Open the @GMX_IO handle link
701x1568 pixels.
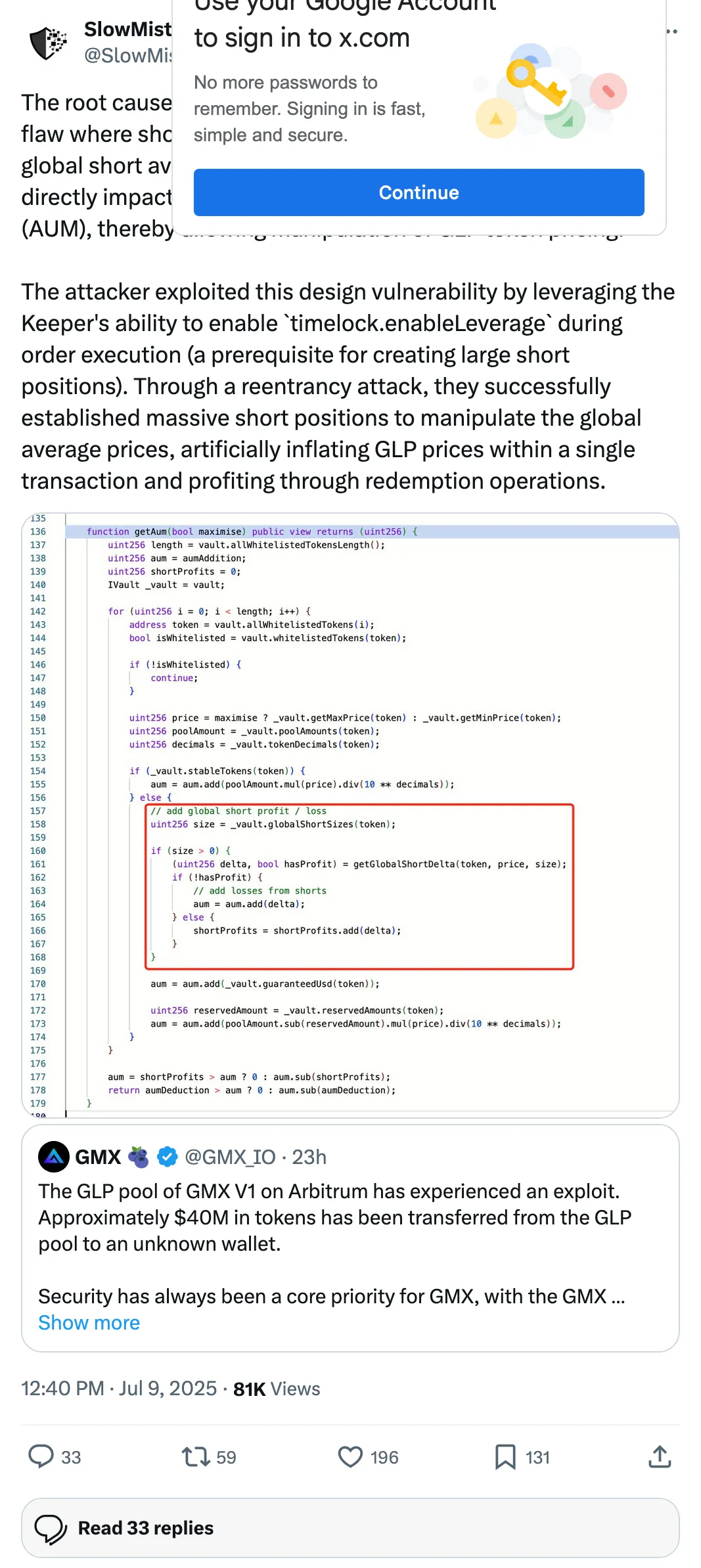pos(230,1157)
